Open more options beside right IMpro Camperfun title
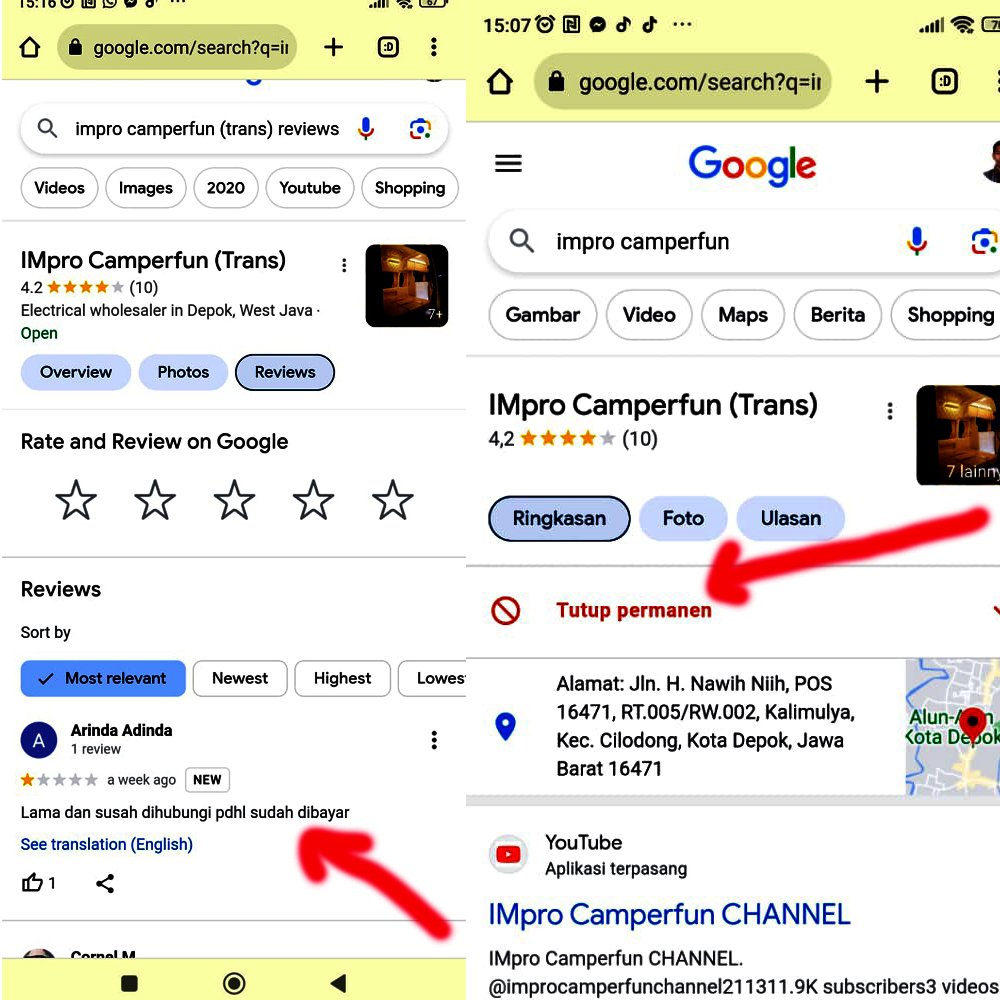The image size is (1000, 1000). 890,411
